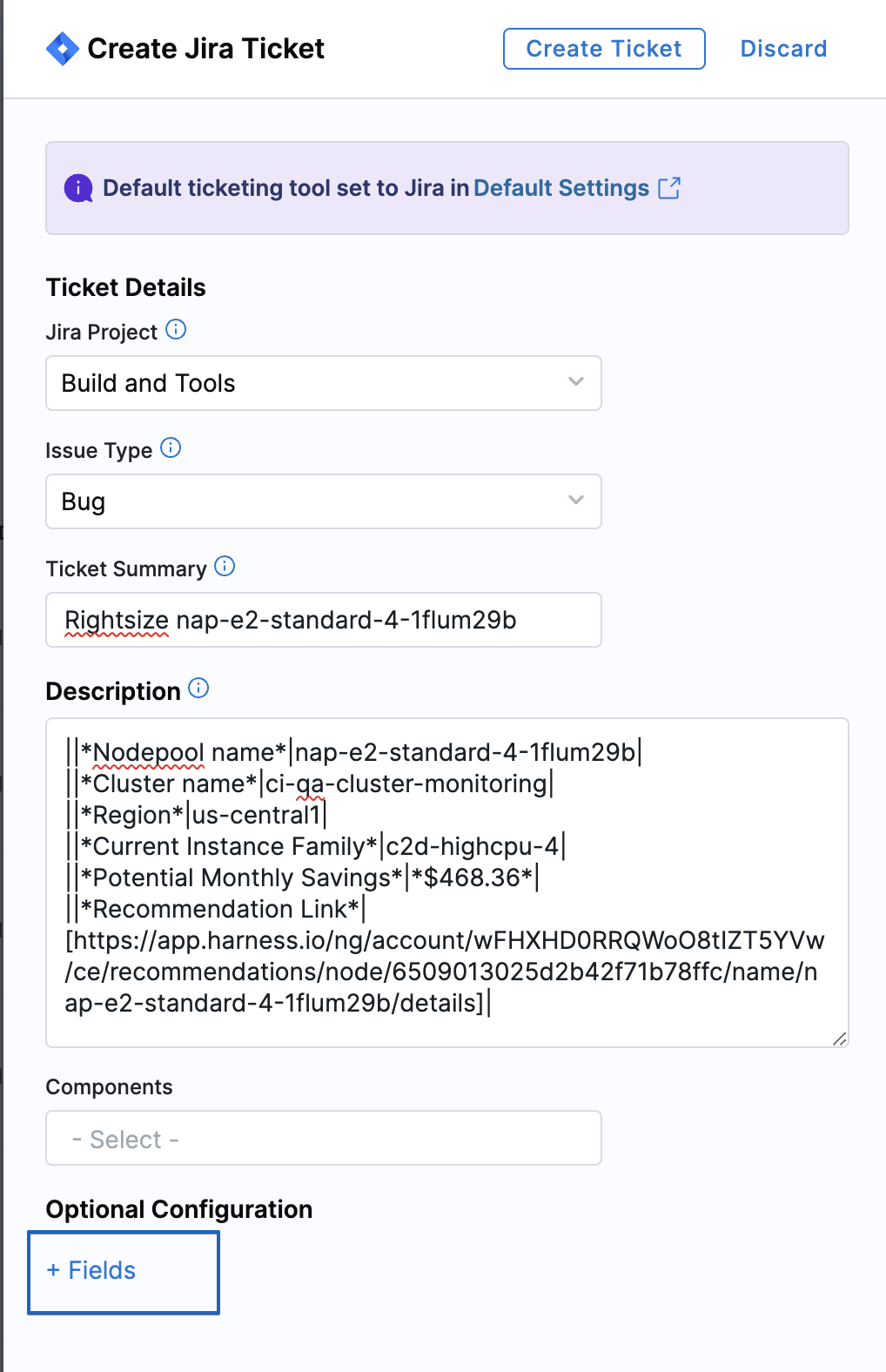Click info icon next to Issue Type
Image resolution: width=886 pixels, height=1372 pixels.
pyautogui.click(x=171, y=447)
